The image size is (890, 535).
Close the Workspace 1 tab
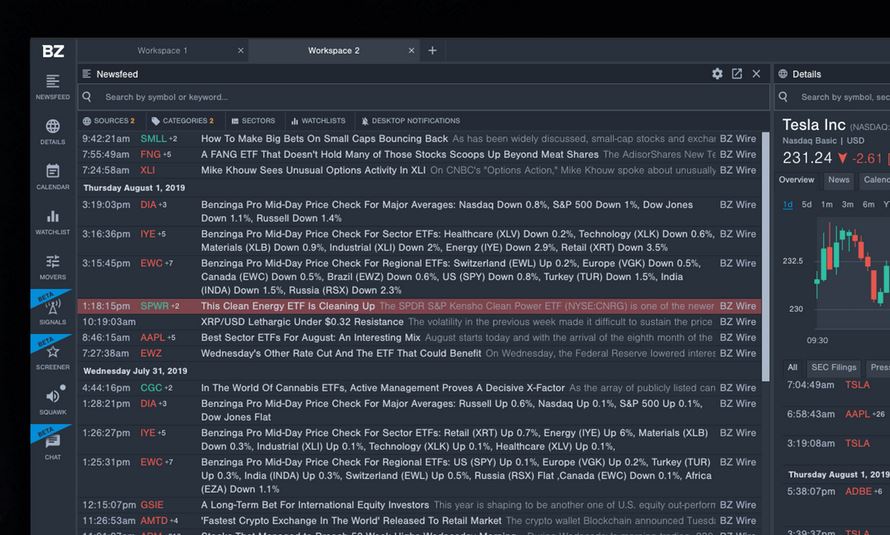[x=241, y=50]
